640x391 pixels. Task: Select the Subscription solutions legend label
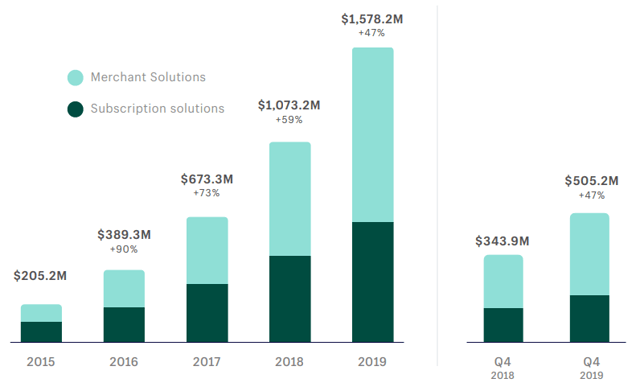coord(158,109)
